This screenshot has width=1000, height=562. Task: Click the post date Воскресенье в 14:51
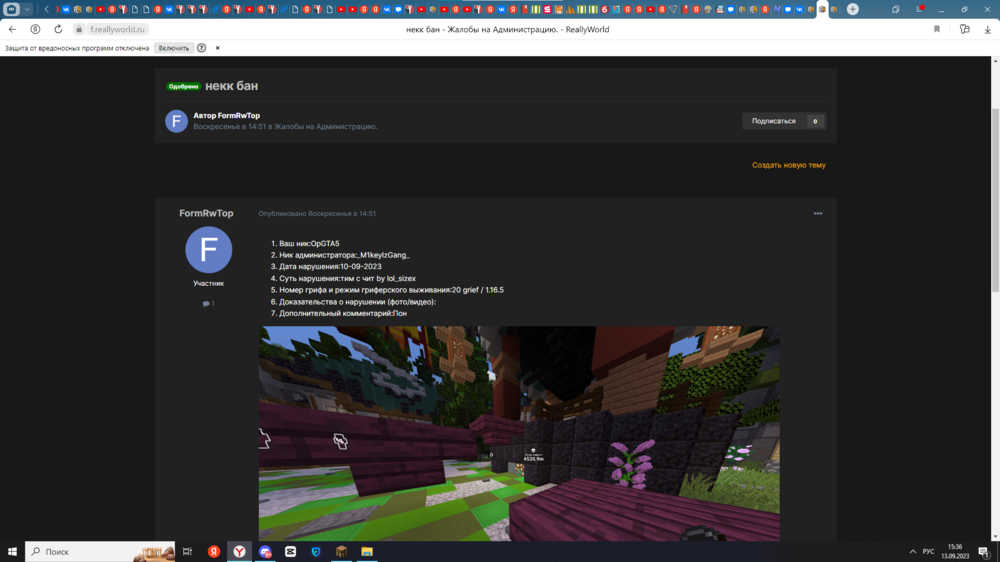click(342, 214)
